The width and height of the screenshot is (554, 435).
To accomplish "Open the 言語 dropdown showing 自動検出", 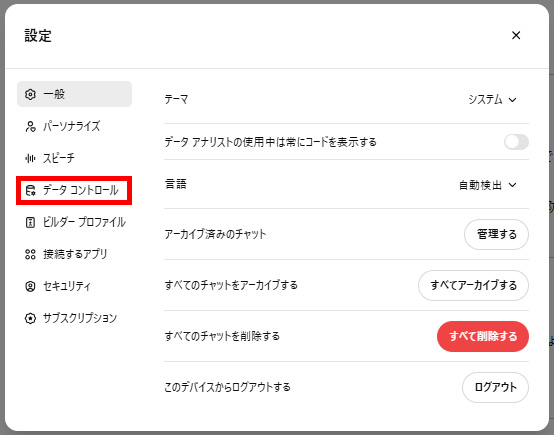I will (488, 185).
